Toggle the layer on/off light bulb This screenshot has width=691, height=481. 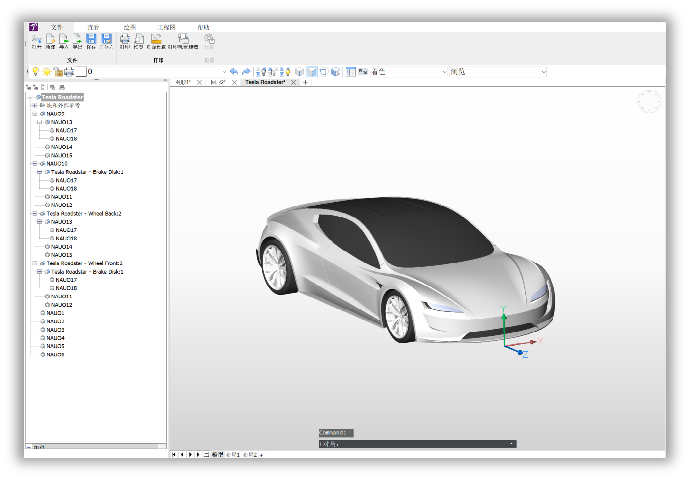[x=36, y=71]
